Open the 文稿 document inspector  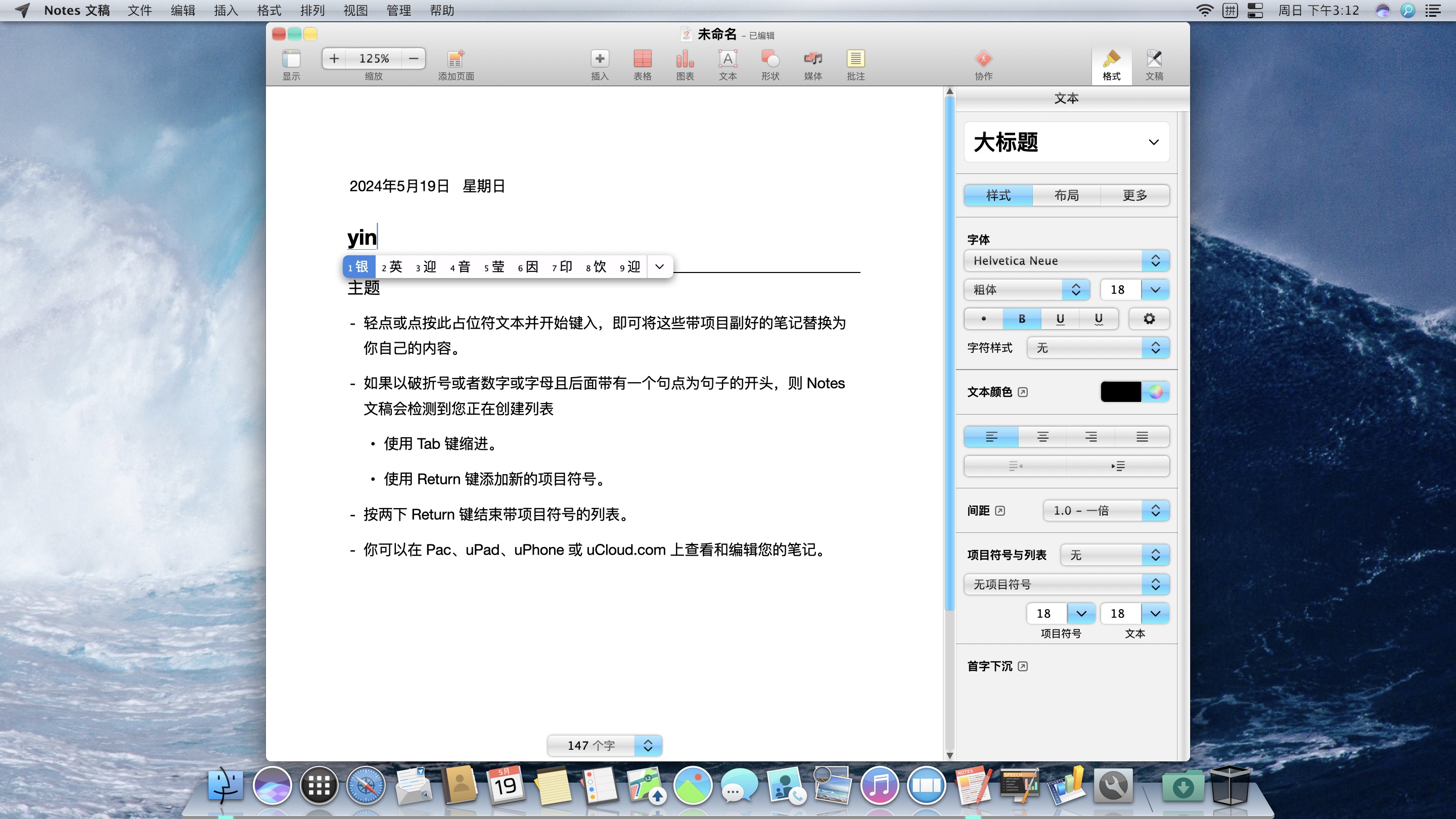click(1154, 65)
